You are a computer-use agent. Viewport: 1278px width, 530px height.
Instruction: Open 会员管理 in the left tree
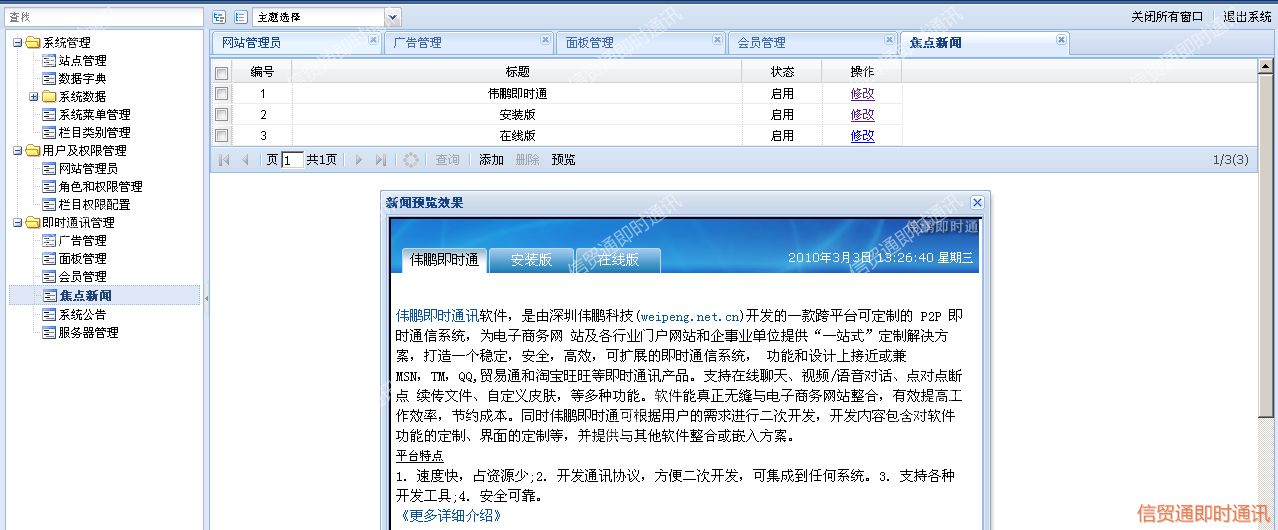point(82,277)
